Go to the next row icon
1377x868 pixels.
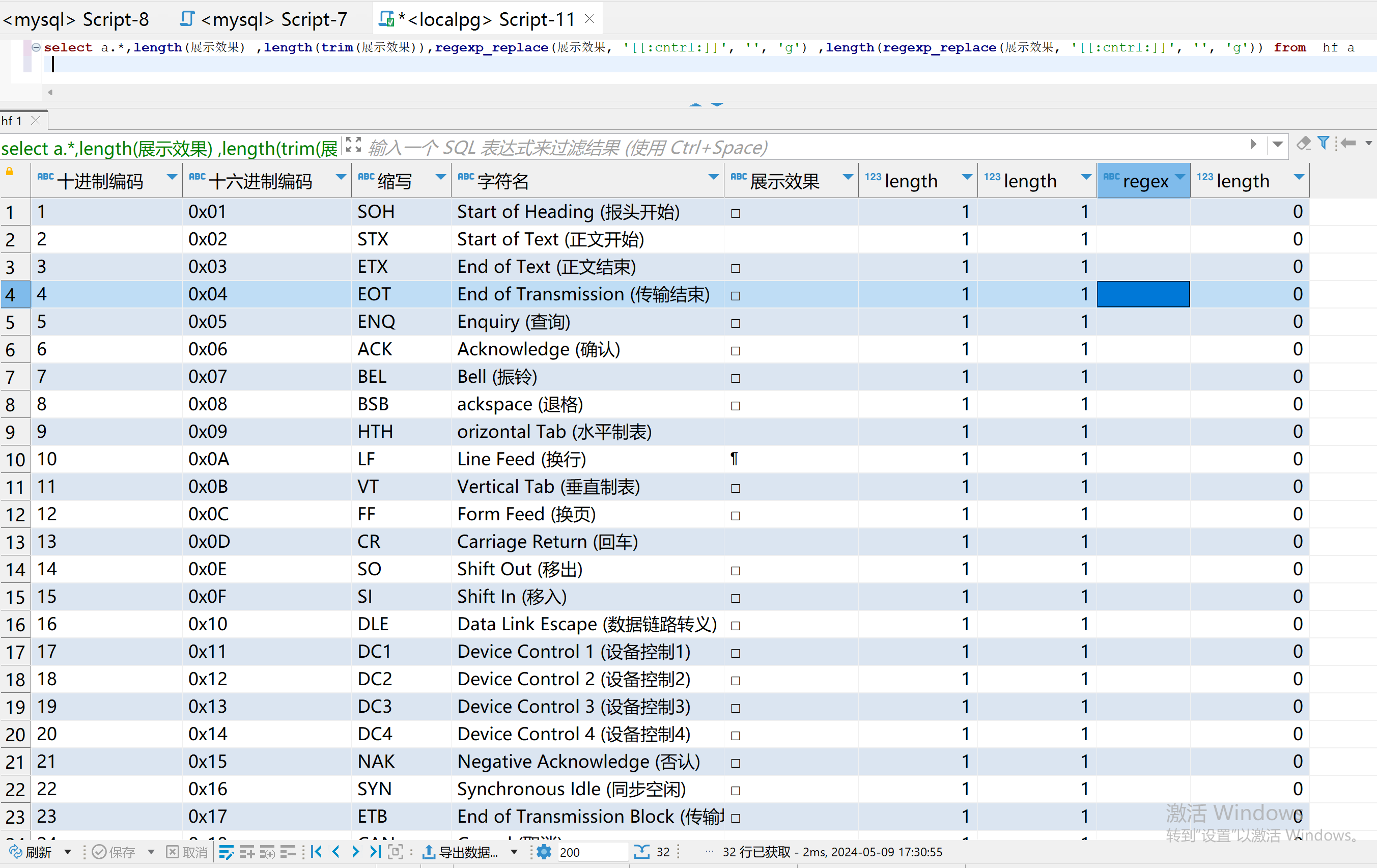pyautogui.click(x=355, y=852)
